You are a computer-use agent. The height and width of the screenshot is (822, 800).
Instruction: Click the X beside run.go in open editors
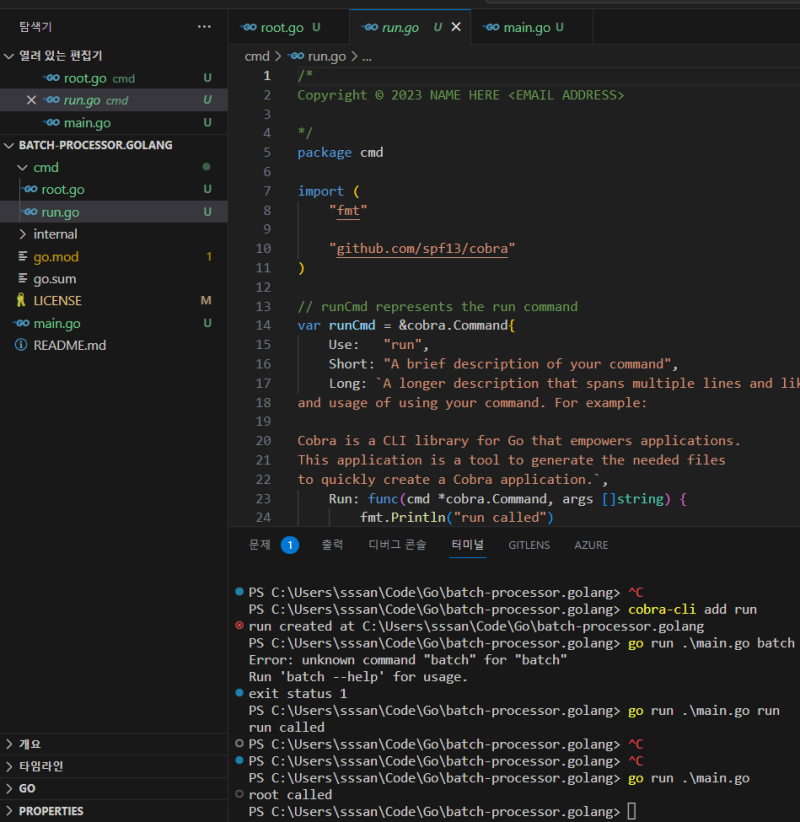click(x=31, y=100)
